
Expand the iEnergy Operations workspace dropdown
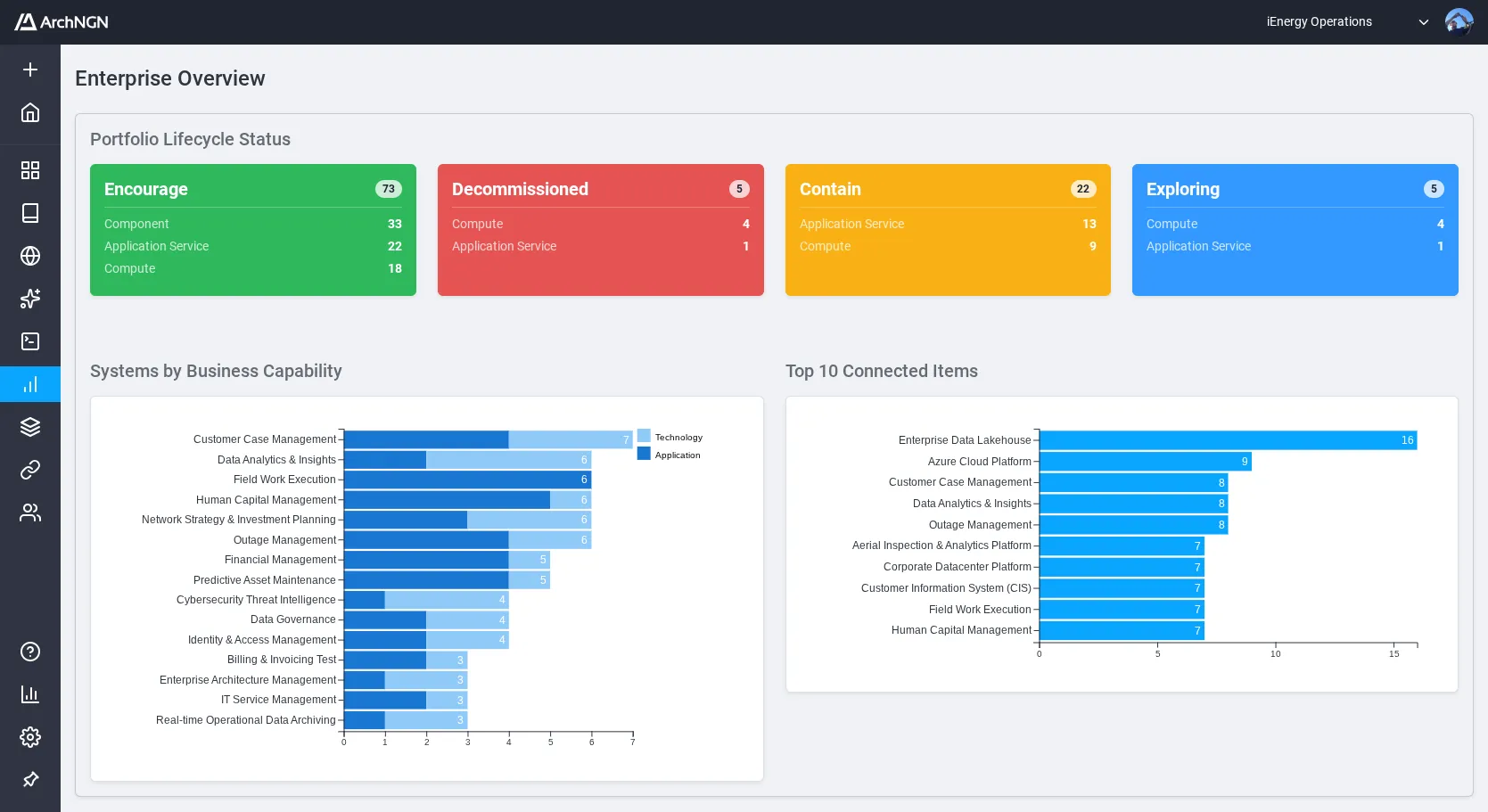point(1424,21)
